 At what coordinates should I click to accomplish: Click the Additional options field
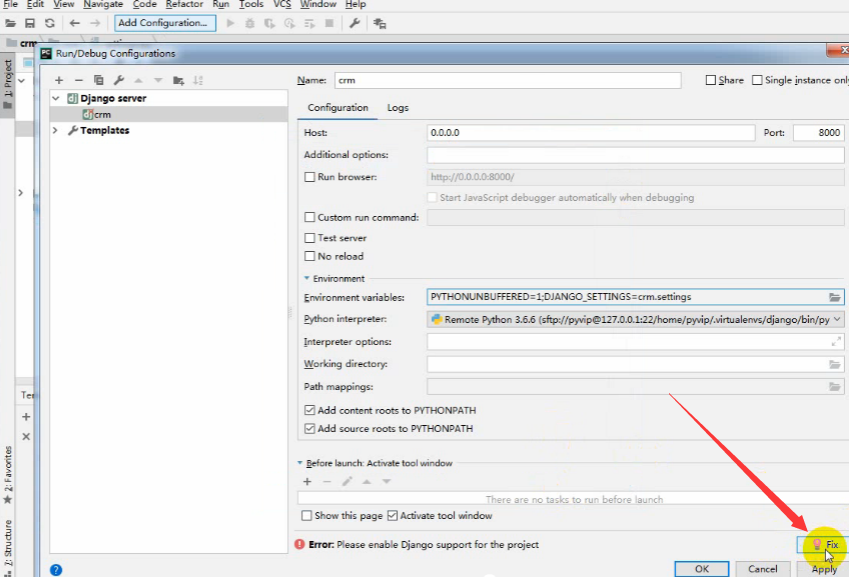635,155
